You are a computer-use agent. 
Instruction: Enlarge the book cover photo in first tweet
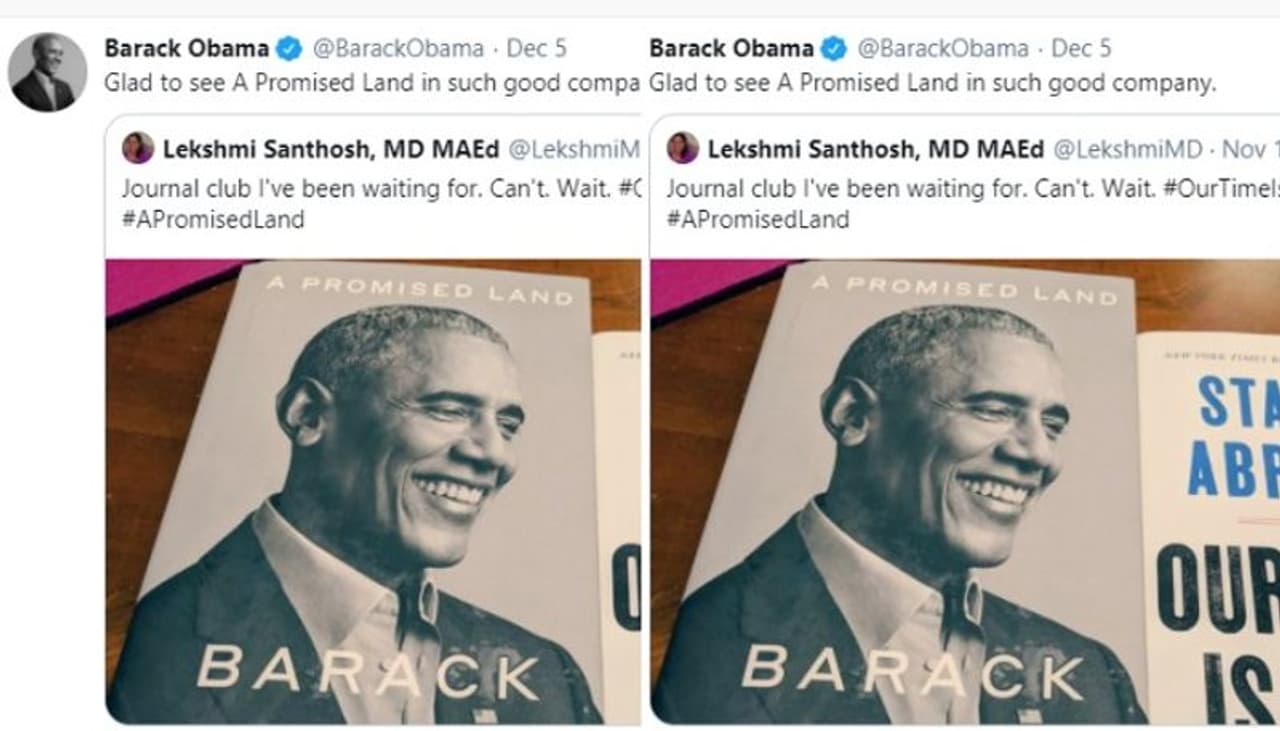[x=373, y=490]
